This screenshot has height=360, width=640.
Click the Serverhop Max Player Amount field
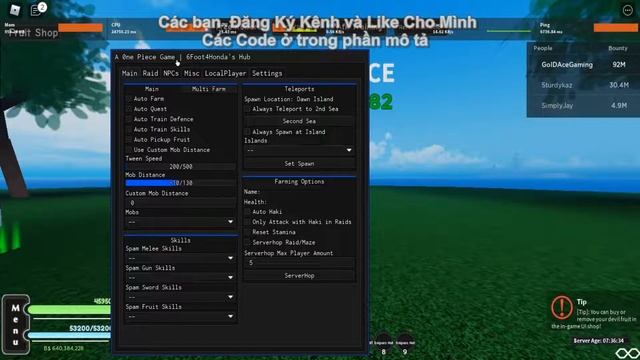pyautogui.click(x=299, y=262)
